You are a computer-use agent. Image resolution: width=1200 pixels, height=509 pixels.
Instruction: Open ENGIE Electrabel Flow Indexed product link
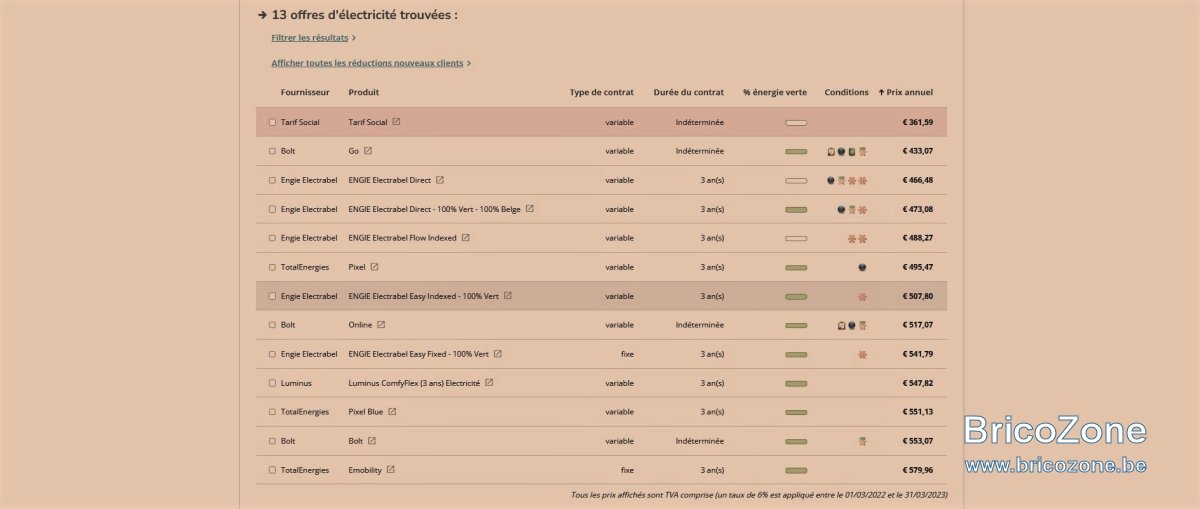(x=402, y=238)
